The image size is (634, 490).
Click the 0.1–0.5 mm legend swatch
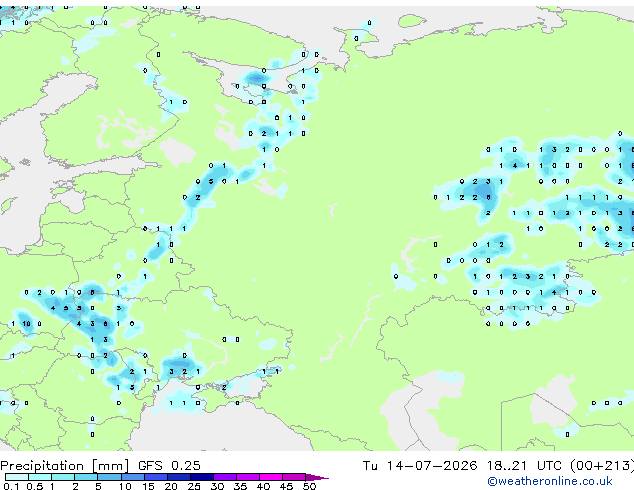pyautogui.click(x=17, y=477)
